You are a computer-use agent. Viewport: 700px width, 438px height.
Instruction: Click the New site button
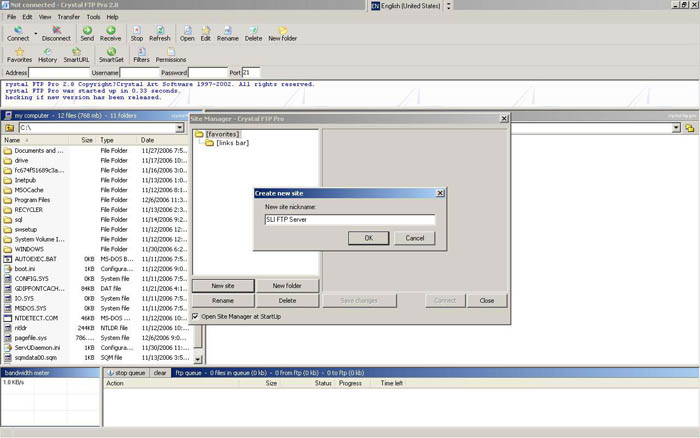pyautogui.click(x=223, y=286)
